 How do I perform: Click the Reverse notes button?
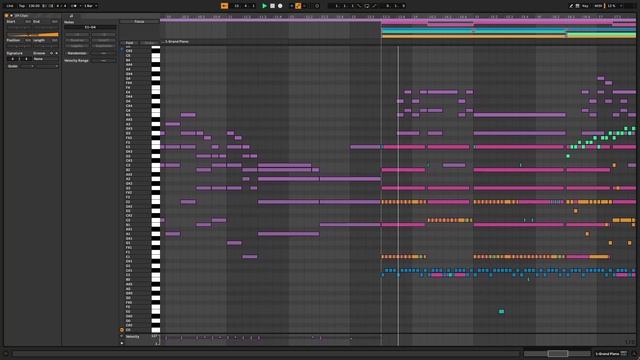[x=77, y=40]
